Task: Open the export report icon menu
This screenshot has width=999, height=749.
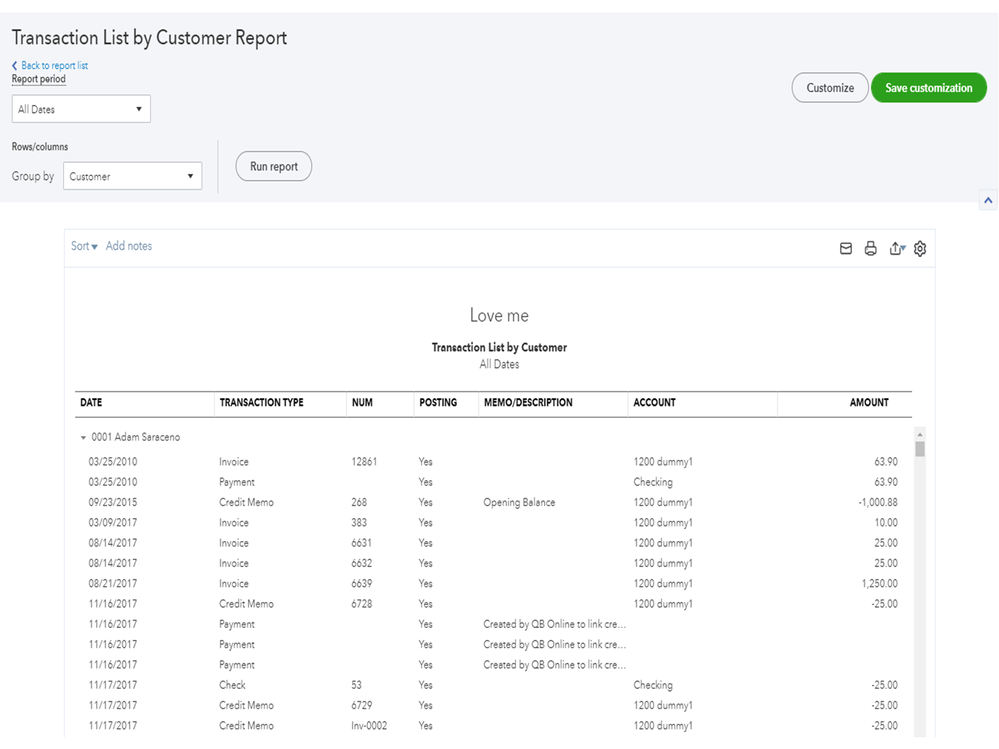Action: click(897, 249)
